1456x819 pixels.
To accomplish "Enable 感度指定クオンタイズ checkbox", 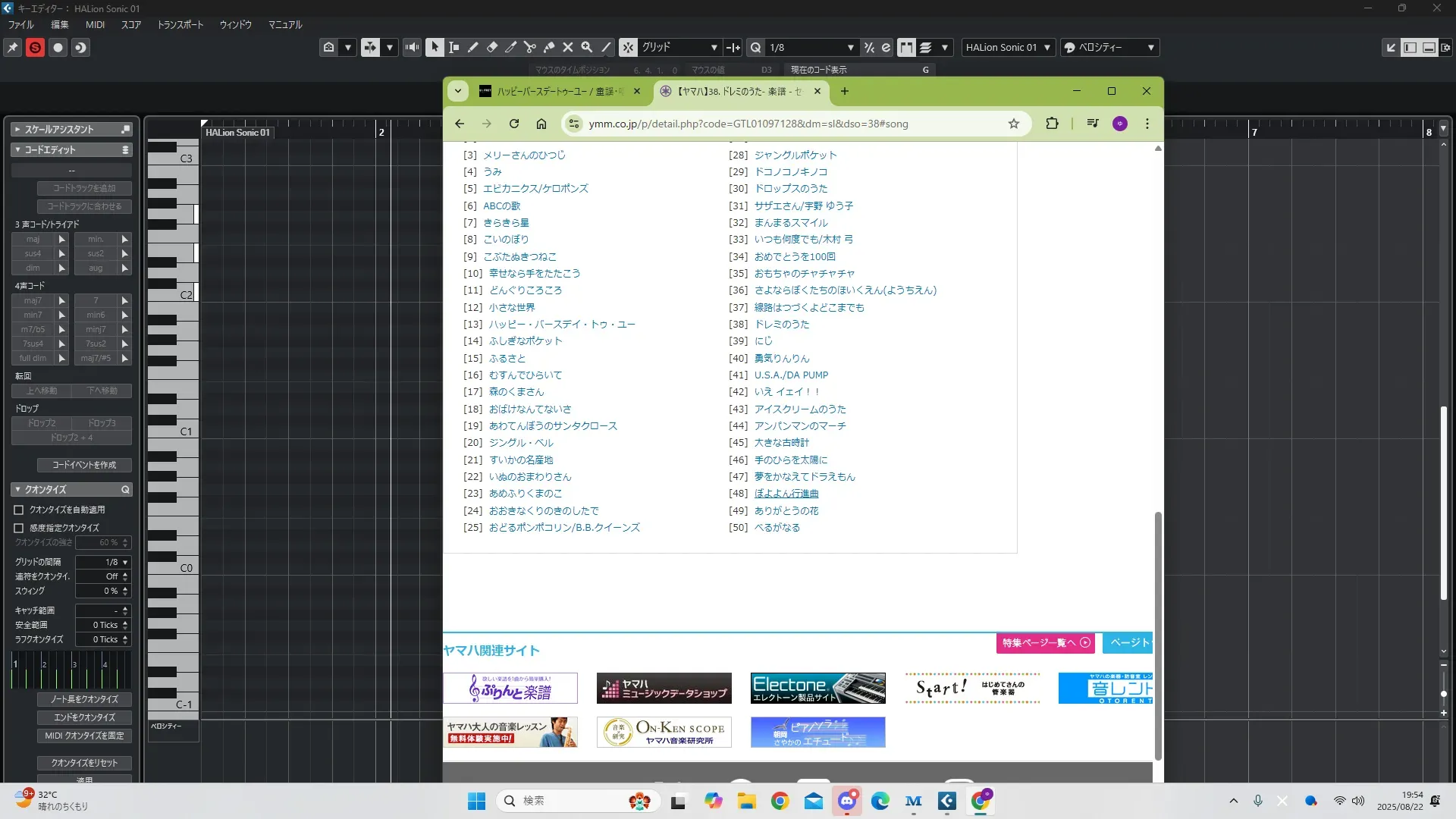I will tap(19, 528).
